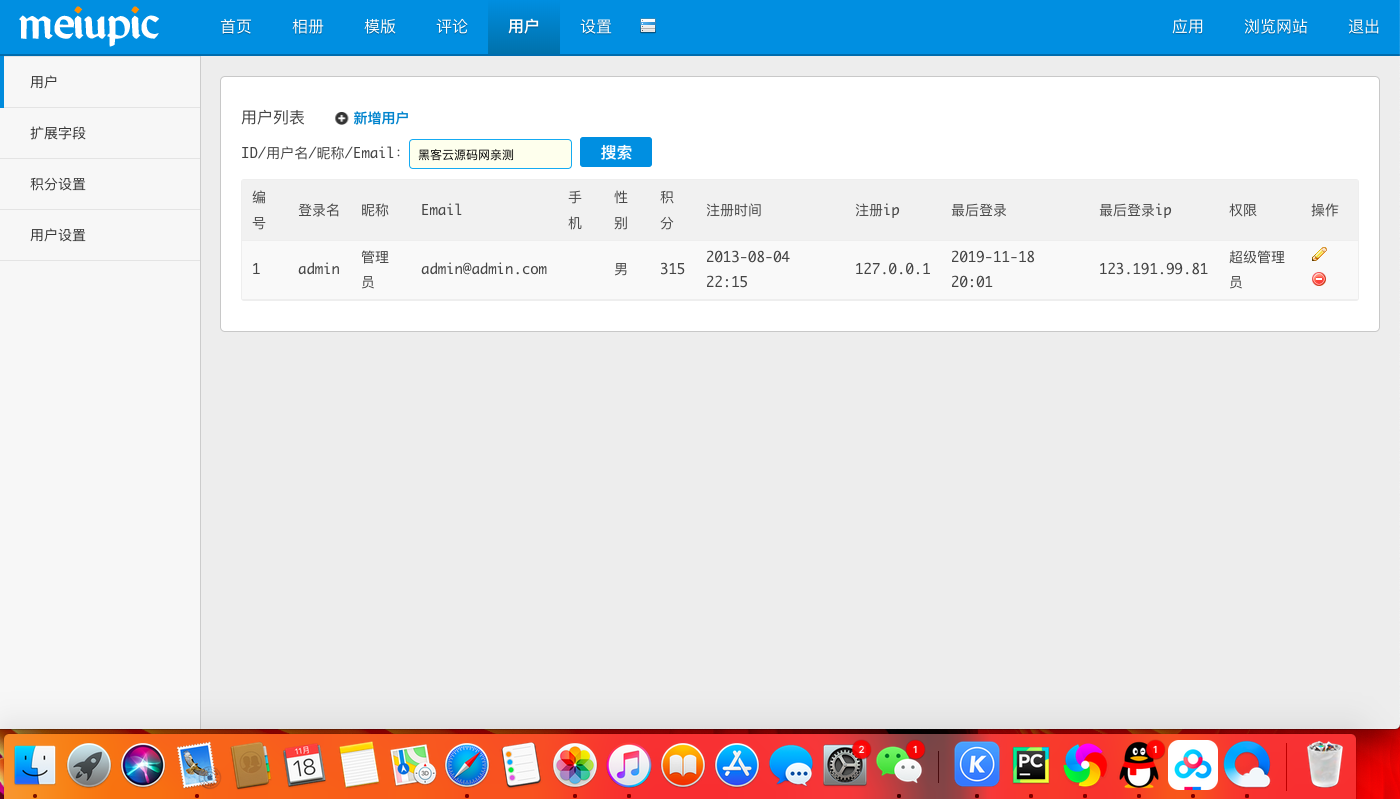Focus the ID/用户名 search input field
The height and width of the screenshot is (799, 1400).
(490, 154)
